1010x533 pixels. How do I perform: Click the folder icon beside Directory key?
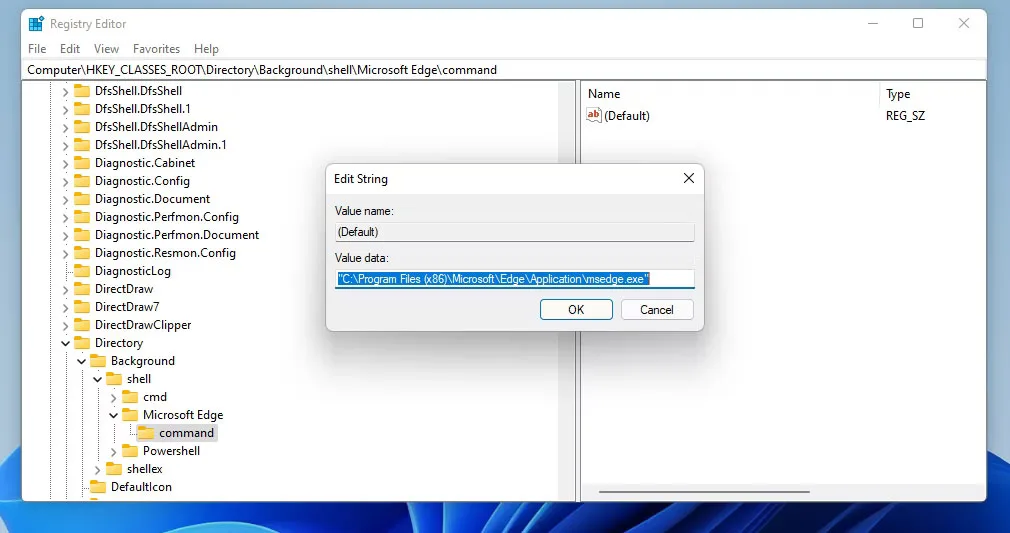click(x=82, y=344)
